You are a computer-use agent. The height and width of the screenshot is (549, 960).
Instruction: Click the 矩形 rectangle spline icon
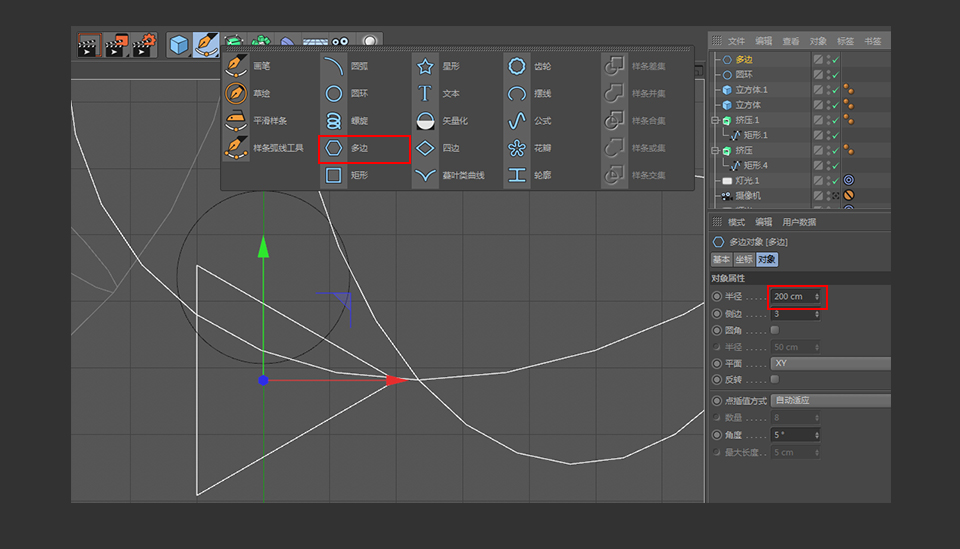334,176
